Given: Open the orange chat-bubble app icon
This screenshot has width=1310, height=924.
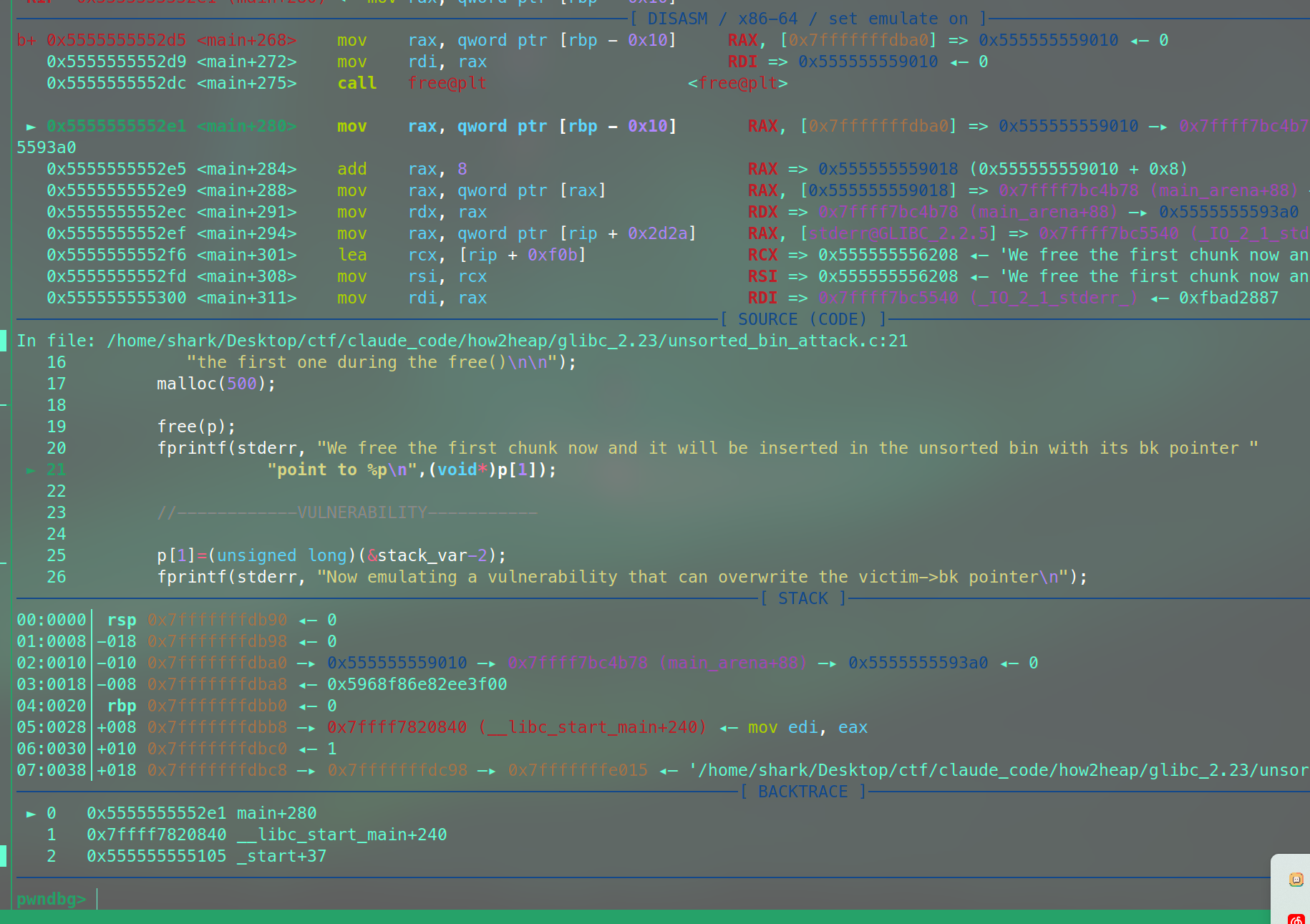Looking at the screenshot, I should click(1296, 880).
